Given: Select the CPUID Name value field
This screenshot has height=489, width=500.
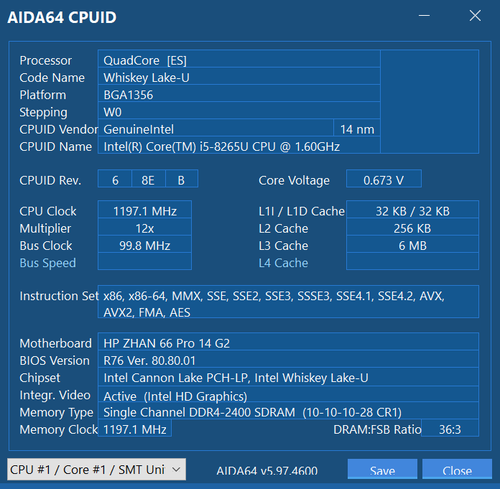Looking at the screenshot, I should tap(239, 146).
